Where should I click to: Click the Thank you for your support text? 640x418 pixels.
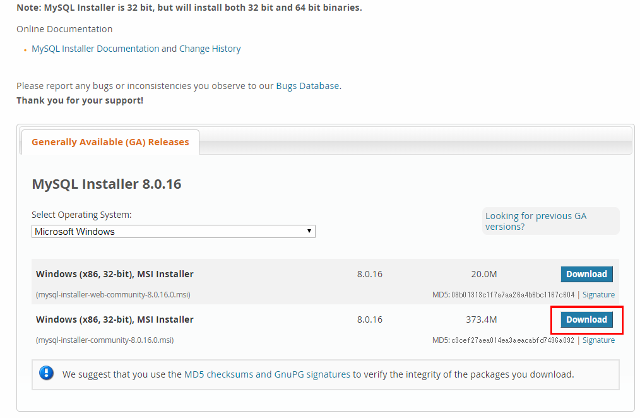(79, 100)
